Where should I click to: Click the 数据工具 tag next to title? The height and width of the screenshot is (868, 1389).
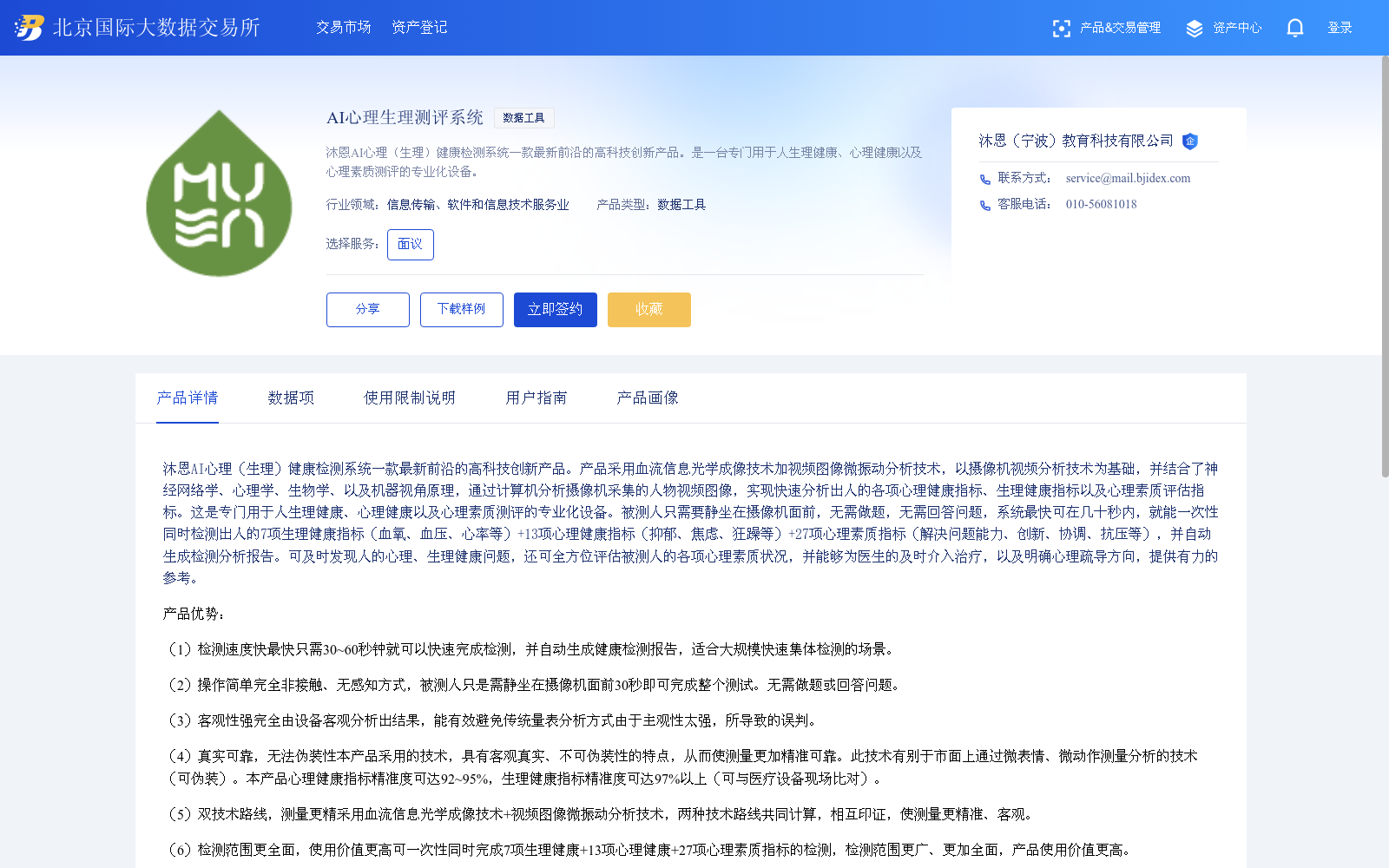pyautogui.click(x=524, y=118)
